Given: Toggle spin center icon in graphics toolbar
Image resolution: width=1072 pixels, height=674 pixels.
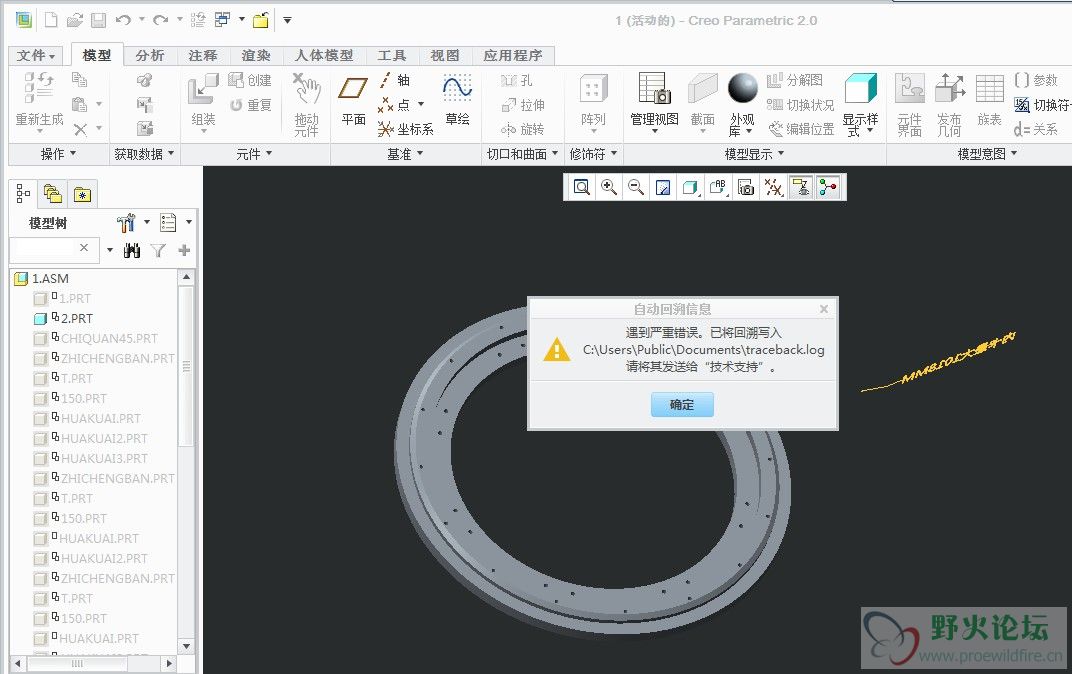Looking at the screenshot, I should tap(828, 187).
